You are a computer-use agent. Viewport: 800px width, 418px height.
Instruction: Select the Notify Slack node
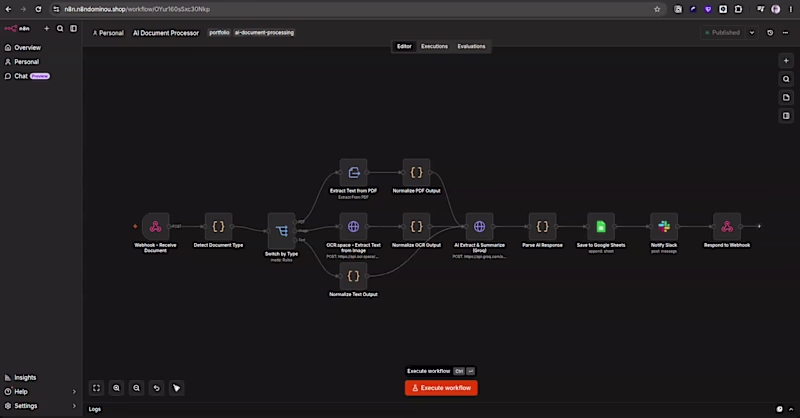click(664, 227)
